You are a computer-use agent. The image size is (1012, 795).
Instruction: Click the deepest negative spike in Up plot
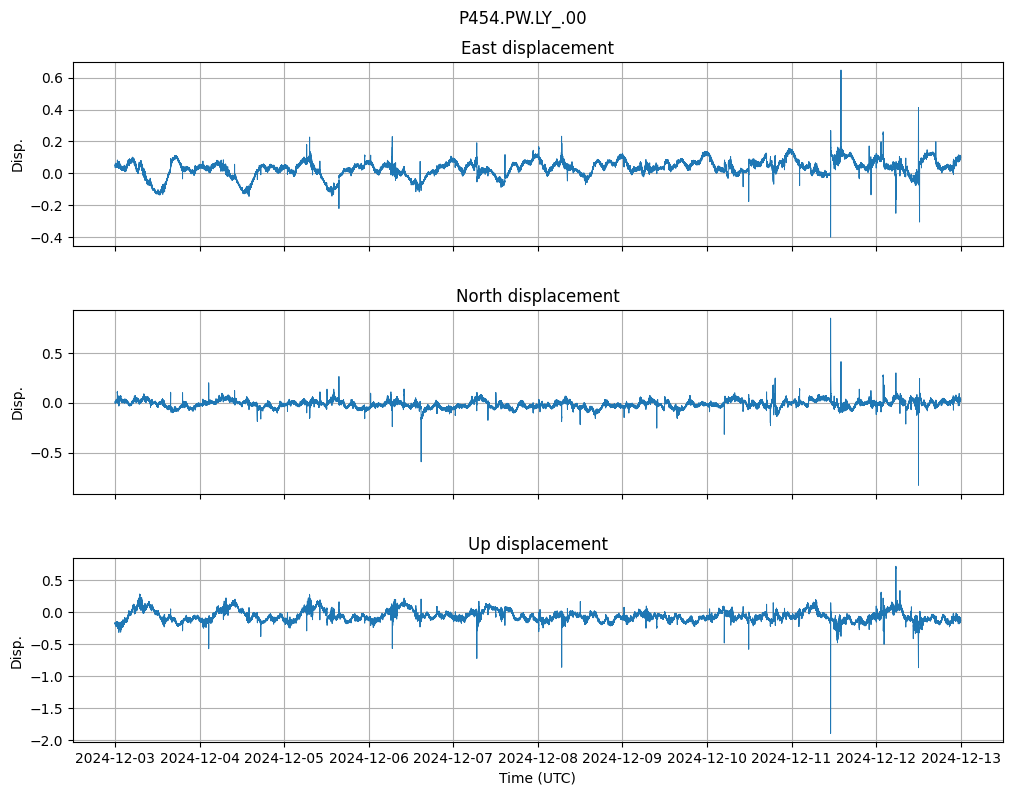coord(830,732)
